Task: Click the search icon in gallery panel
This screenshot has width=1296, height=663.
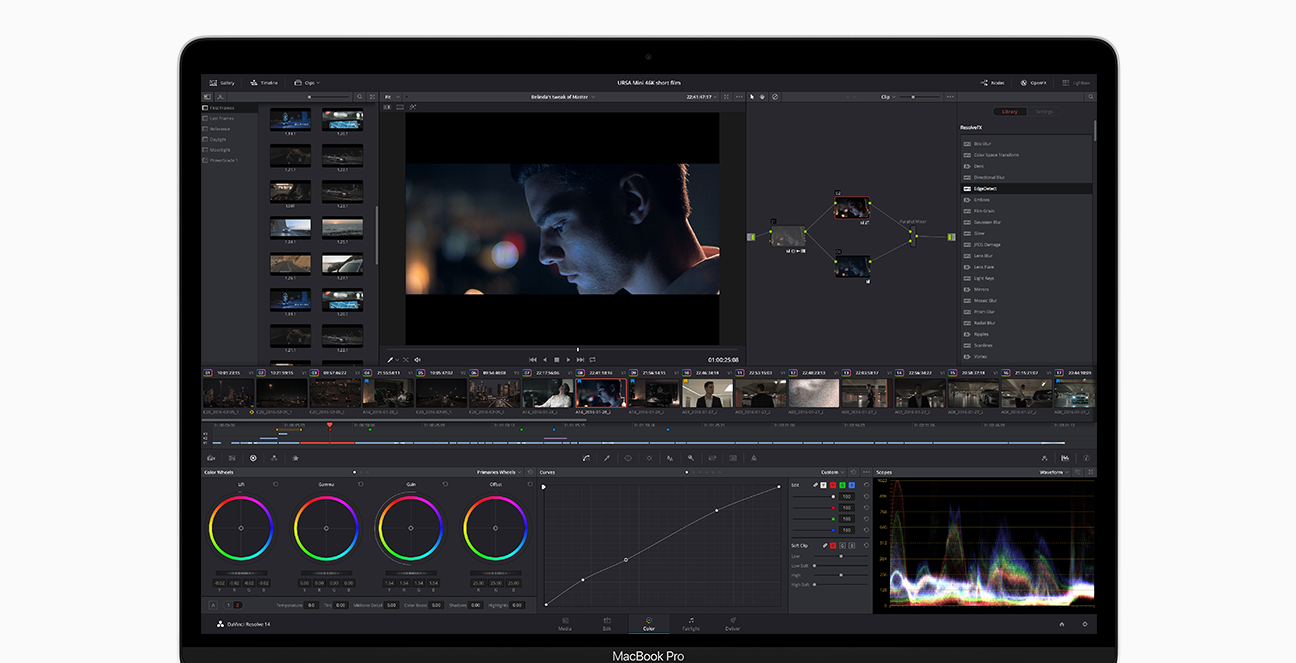Action: (x=357, y=97)
